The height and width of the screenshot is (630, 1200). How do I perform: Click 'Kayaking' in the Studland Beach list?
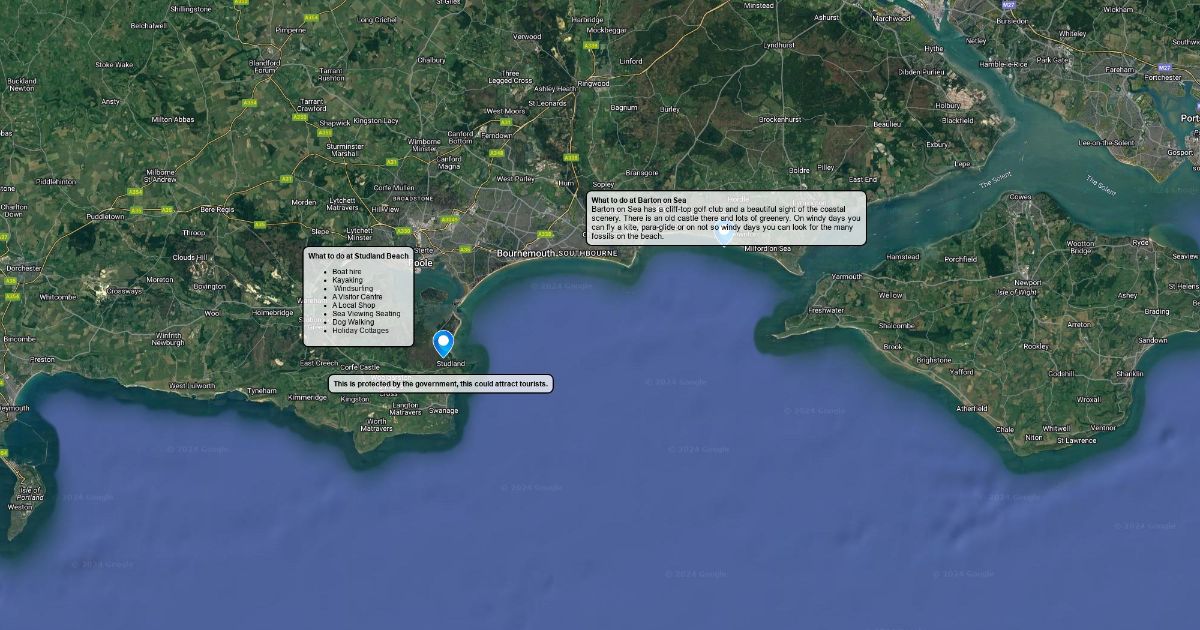pos(347,280)
